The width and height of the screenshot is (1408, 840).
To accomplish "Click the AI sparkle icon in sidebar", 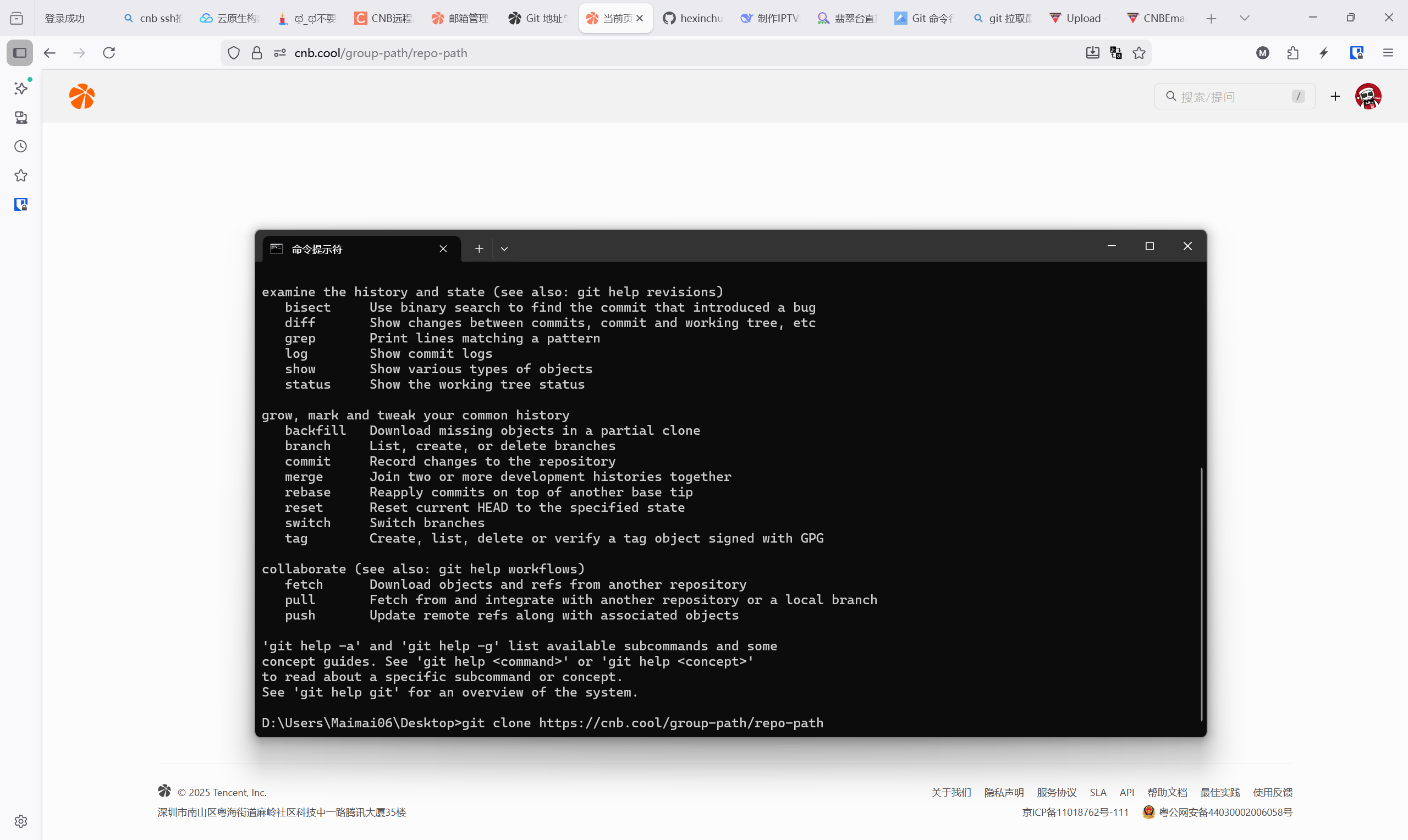I will coord(21,89).
